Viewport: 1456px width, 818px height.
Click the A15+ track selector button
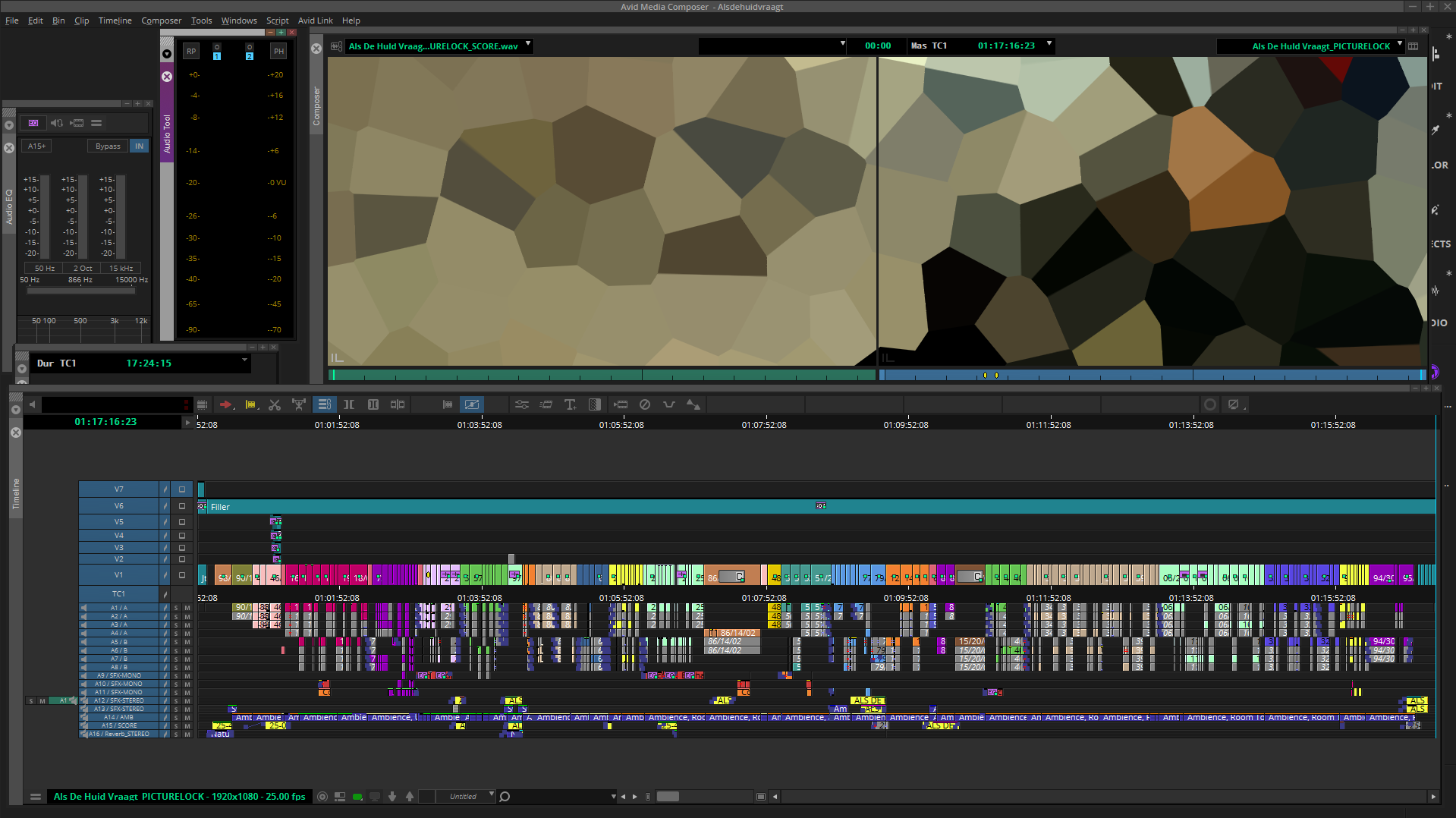click(x=36, y=146)
